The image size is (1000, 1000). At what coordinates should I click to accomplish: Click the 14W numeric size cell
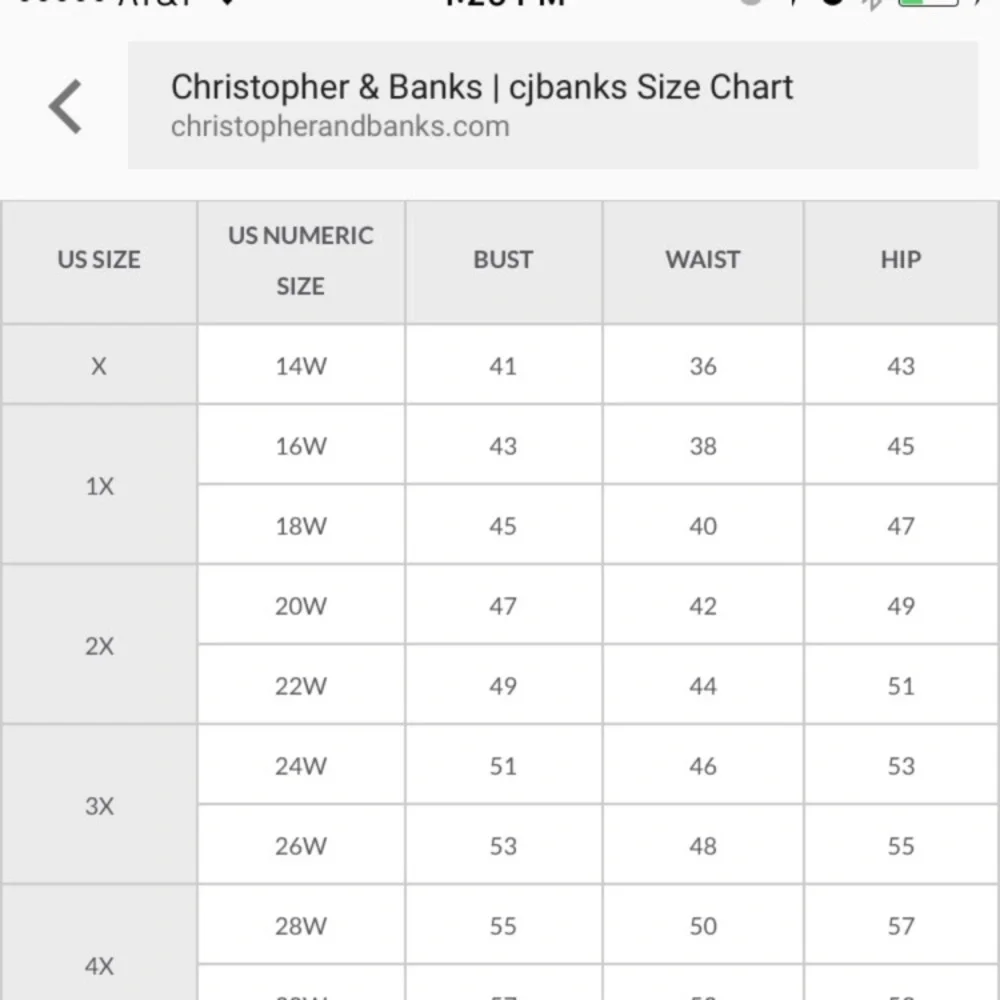click(x=300, y=366)
